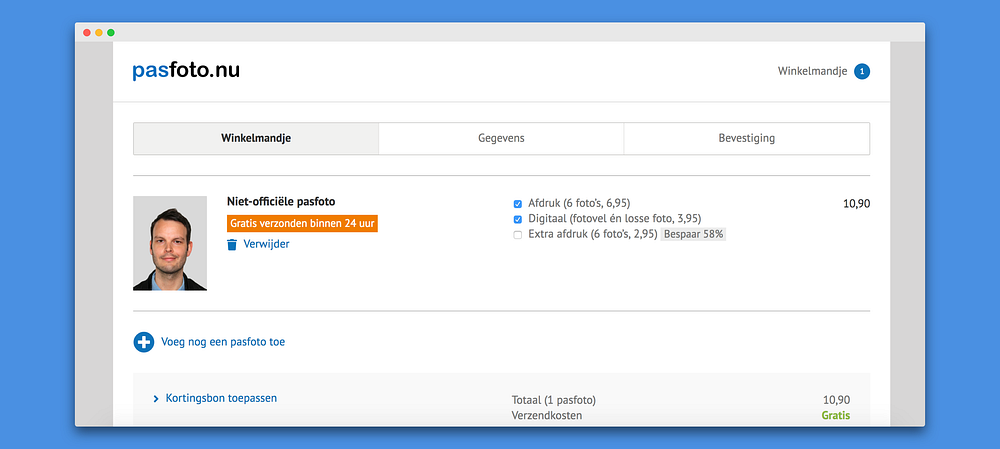Click the orange Gratis verzonden banner
This screenshot has width=1000, height=449.
tap(302, 223)
